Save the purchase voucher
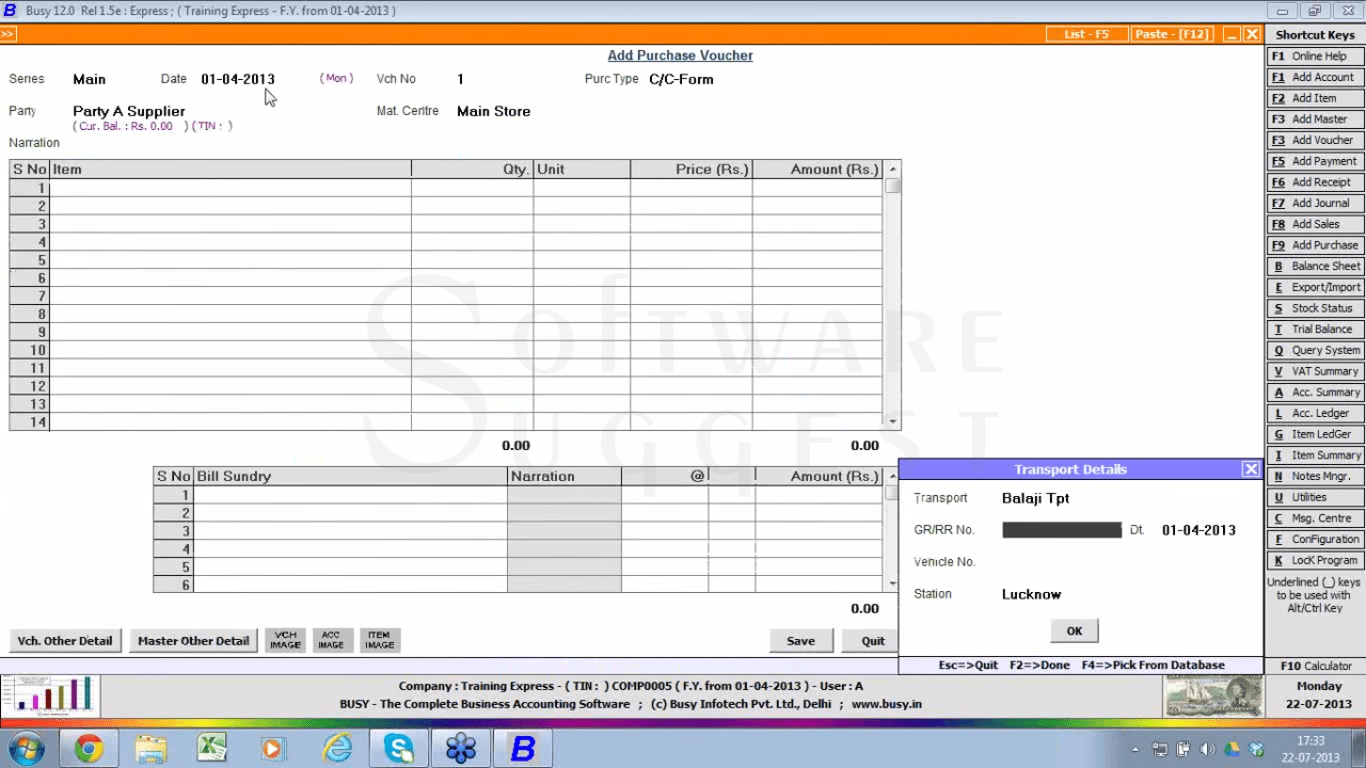 (x=801, y=640)
